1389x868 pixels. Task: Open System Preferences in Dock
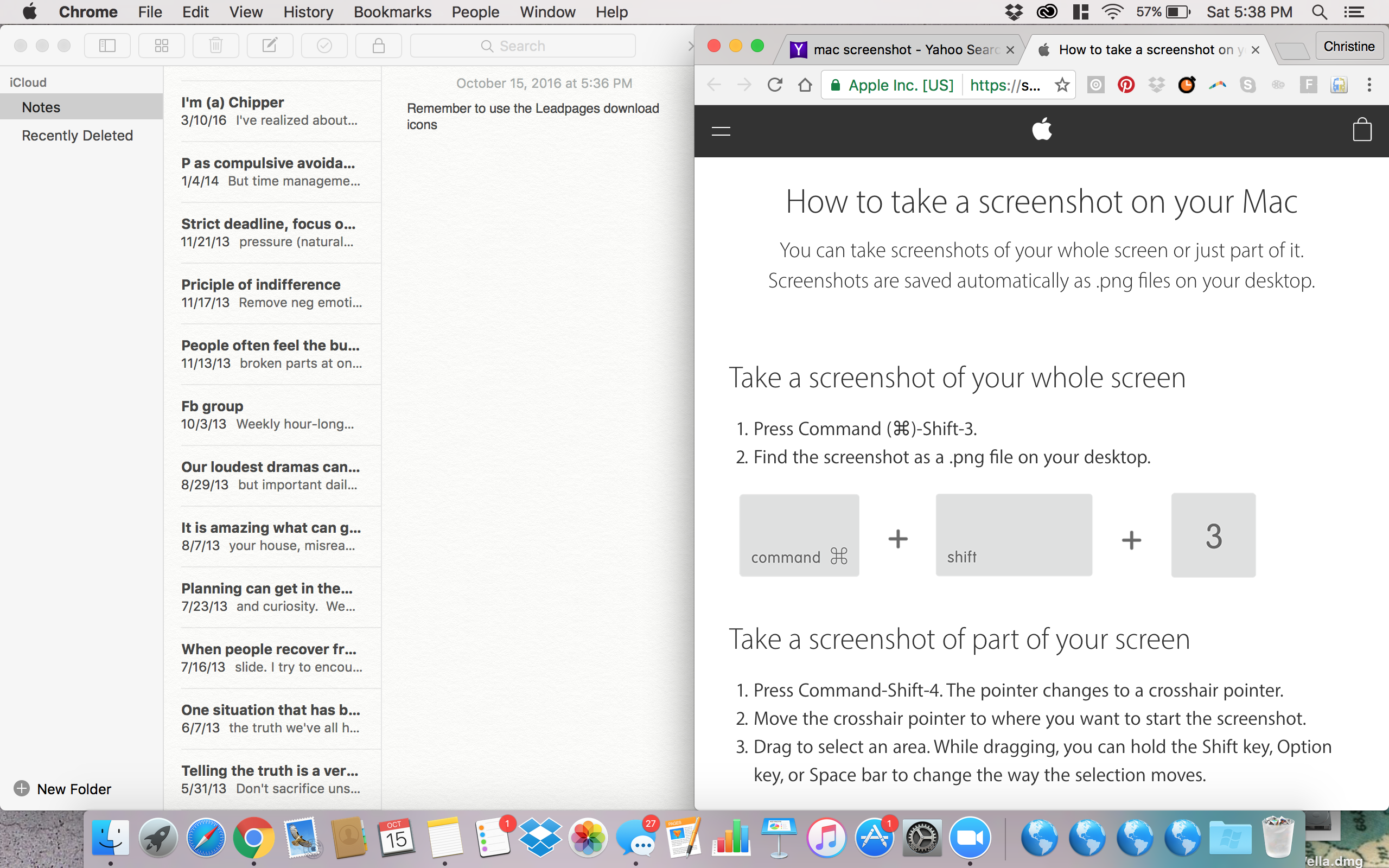coord(922,838)
